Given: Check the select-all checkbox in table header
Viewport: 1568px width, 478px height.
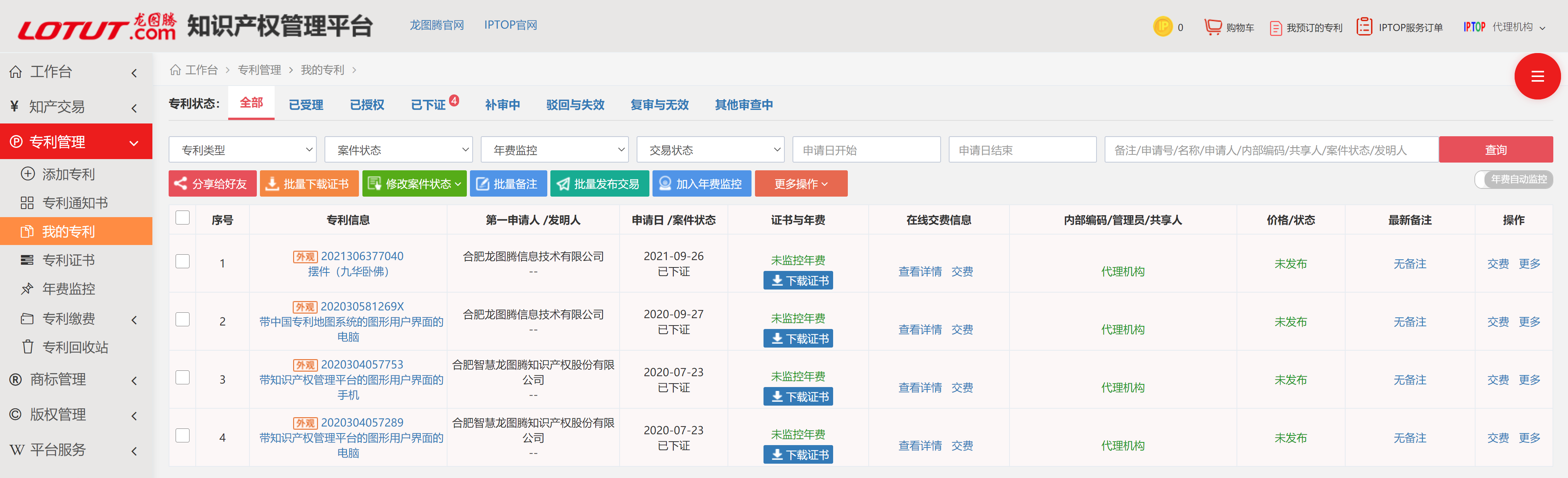Looking at the screenshot, I should click(x=183, y=218).
